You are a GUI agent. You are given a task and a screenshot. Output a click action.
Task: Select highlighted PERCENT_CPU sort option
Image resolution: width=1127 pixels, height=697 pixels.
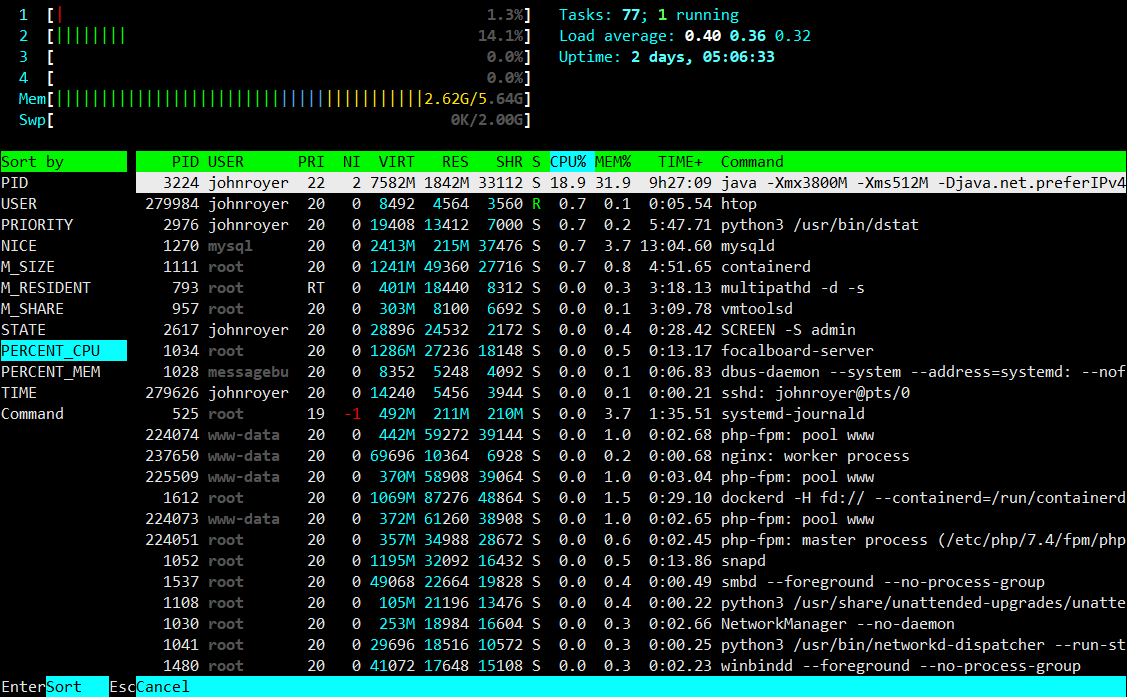tap(63, 351)
